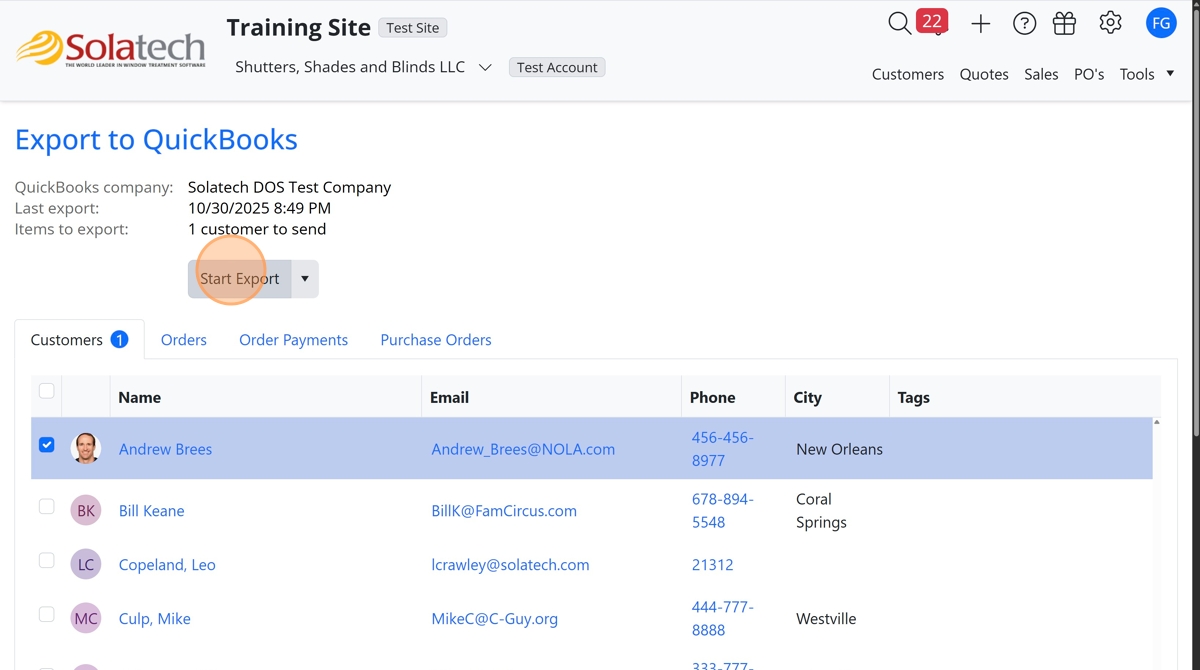Image resolution: width=1200 pixels, height=670 pixels.
Task: Click the Test Site badge
Action: pyautogui.click(x=413, y=28)
